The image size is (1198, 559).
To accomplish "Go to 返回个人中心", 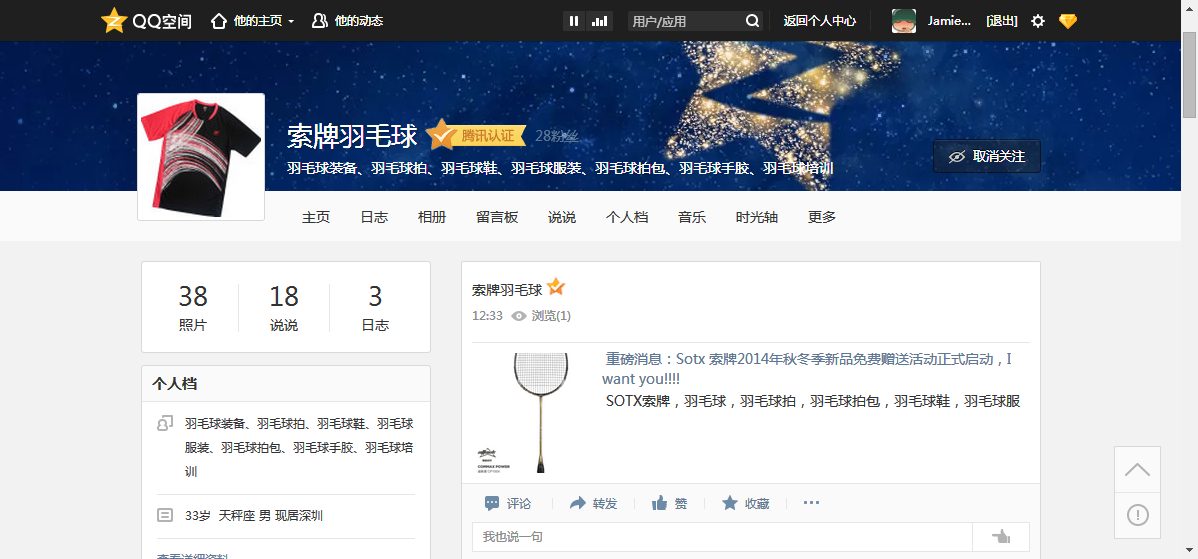I will tap(819, 21).
